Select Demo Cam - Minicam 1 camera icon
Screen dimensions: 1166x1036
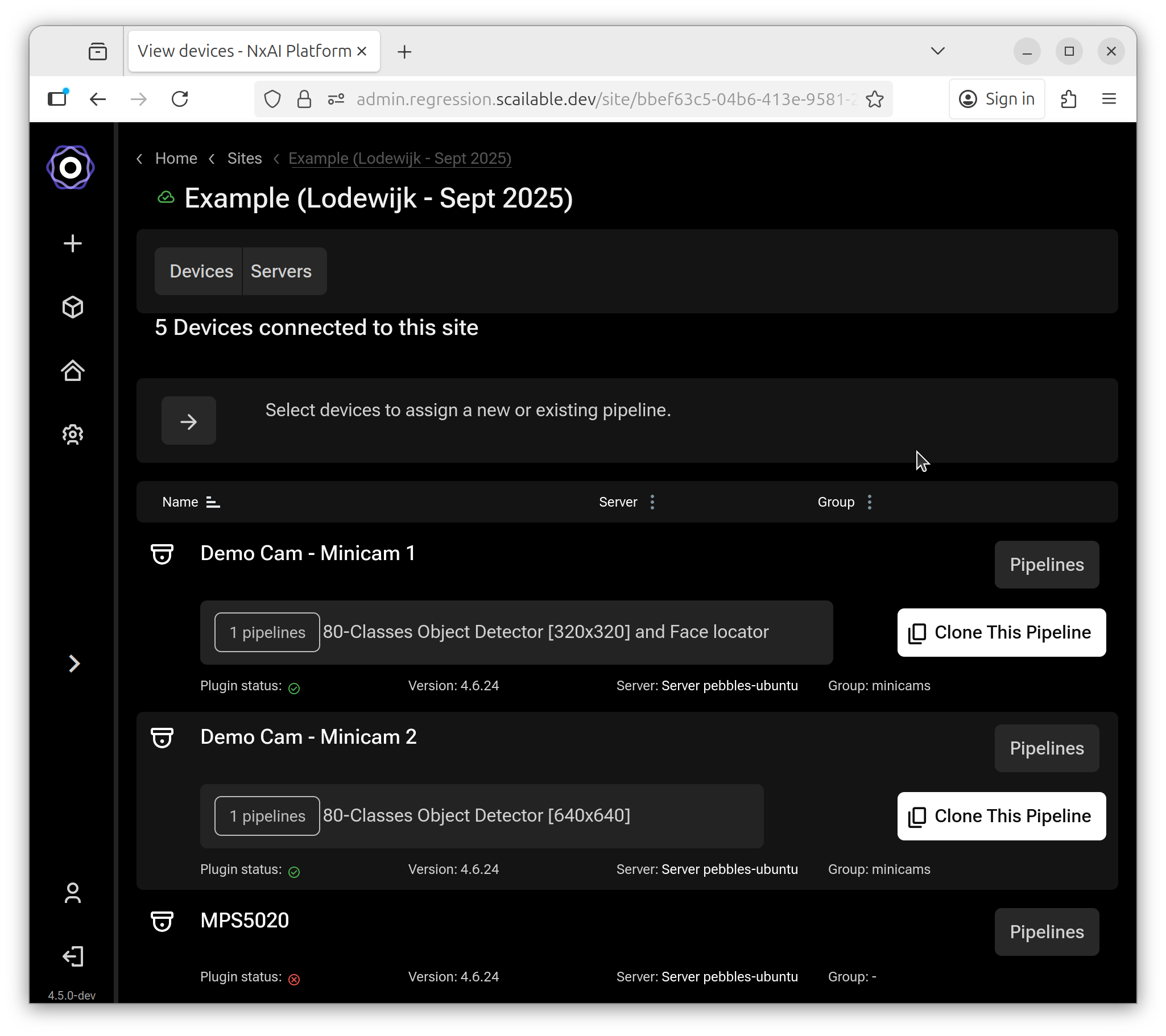162,554
